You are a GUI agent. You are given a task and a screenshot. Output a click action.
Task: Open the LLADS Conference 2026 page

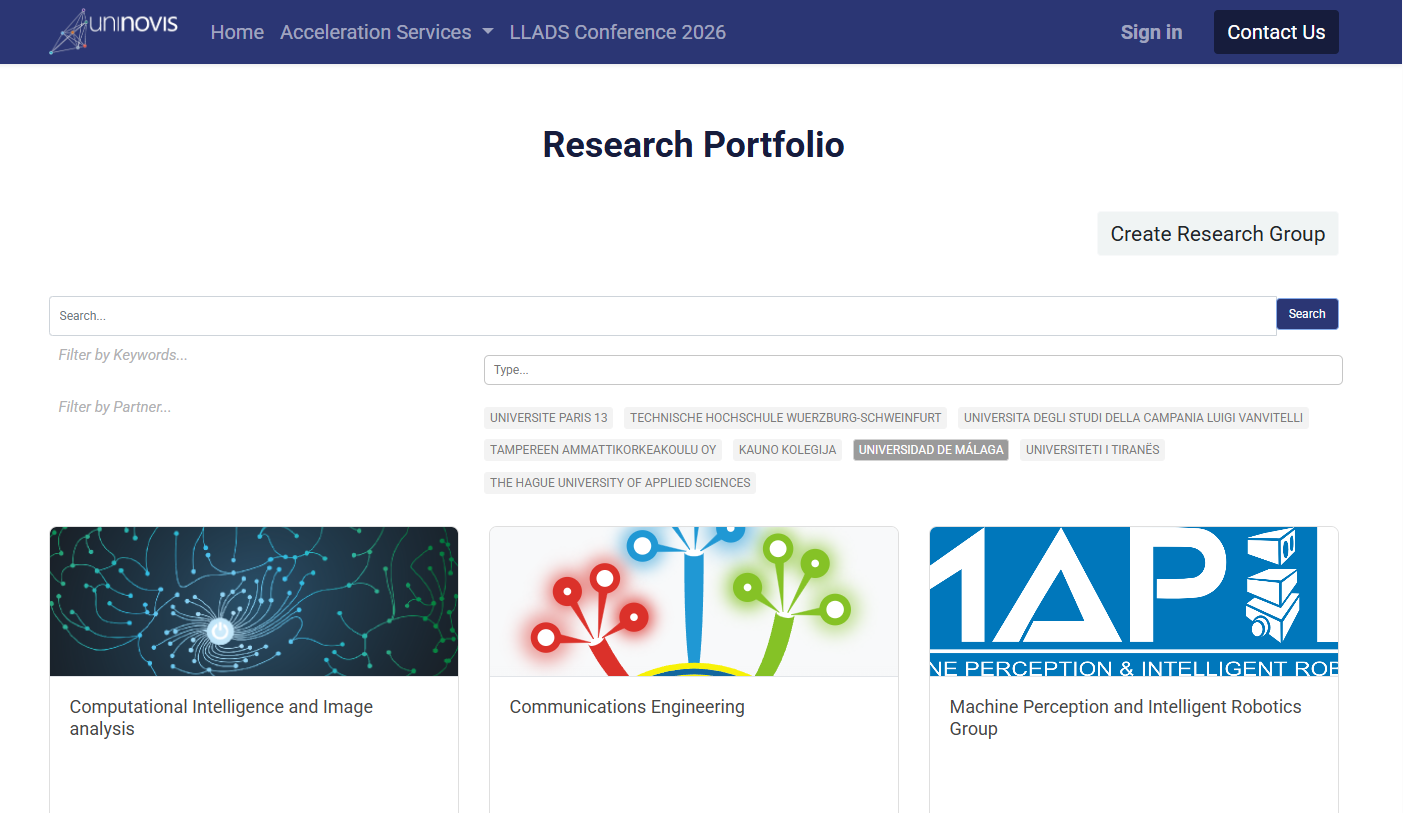[x=617, y=32]
